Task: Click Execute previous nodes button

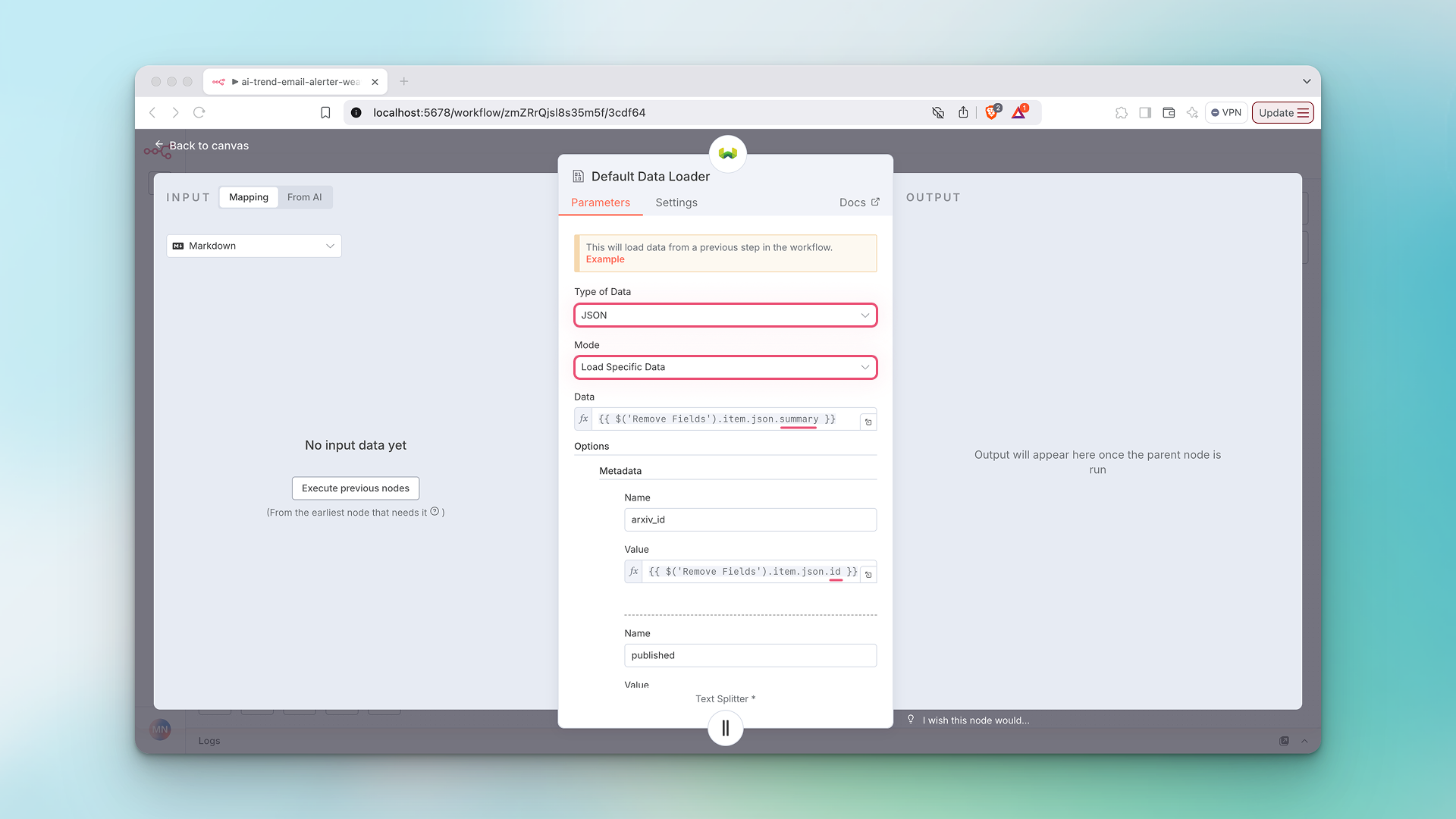Action: pyautogui.click(x=356, y=488)
